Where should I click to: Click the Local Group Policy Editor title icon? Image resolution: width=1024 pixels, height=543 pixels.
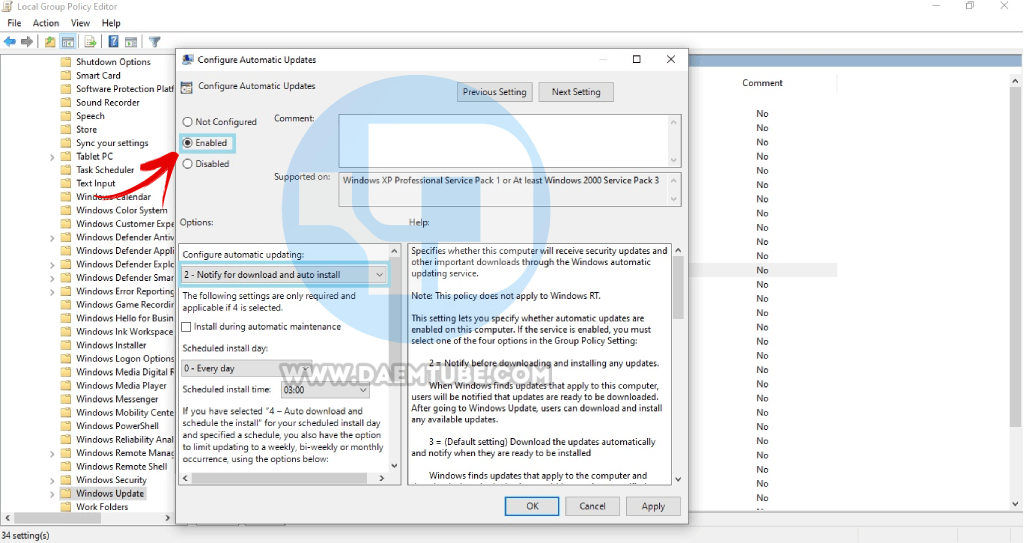coord(7,7)
